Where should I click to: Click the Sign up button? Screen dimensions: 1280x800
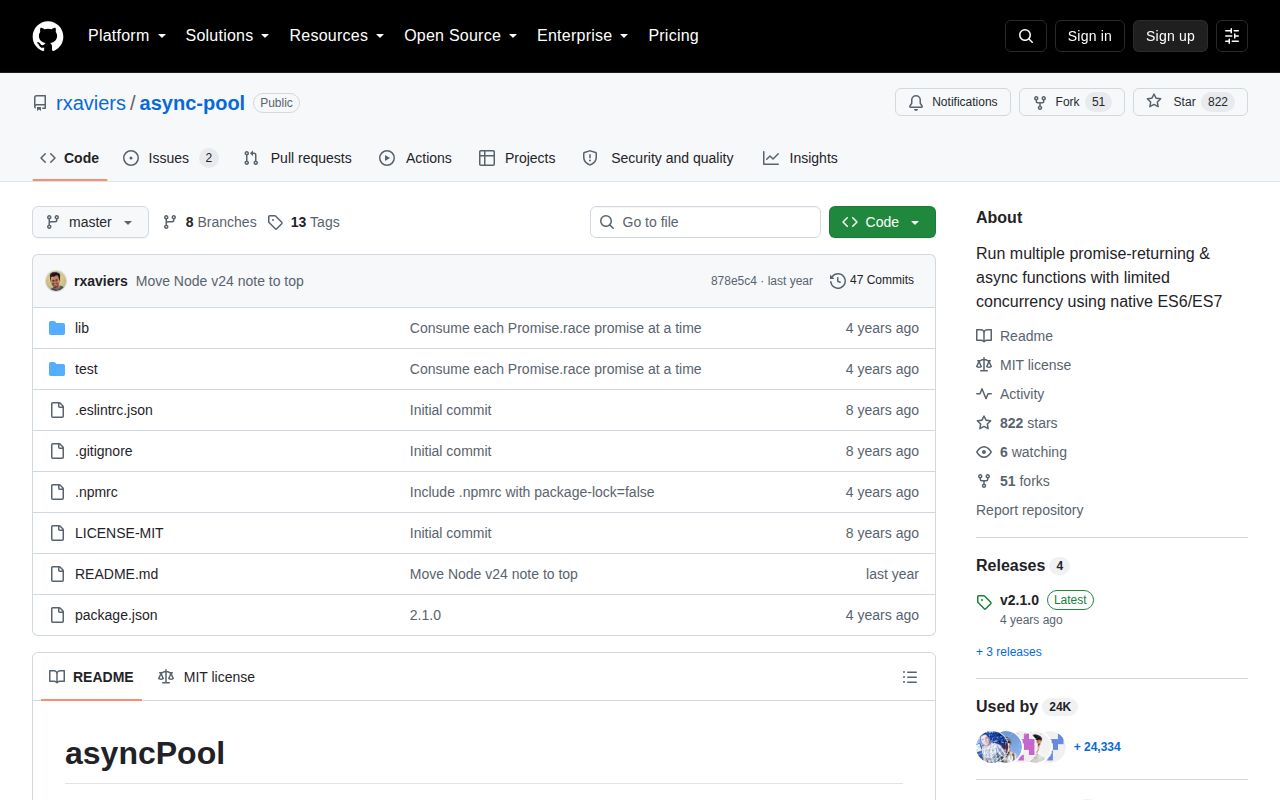pos(1170,36)
